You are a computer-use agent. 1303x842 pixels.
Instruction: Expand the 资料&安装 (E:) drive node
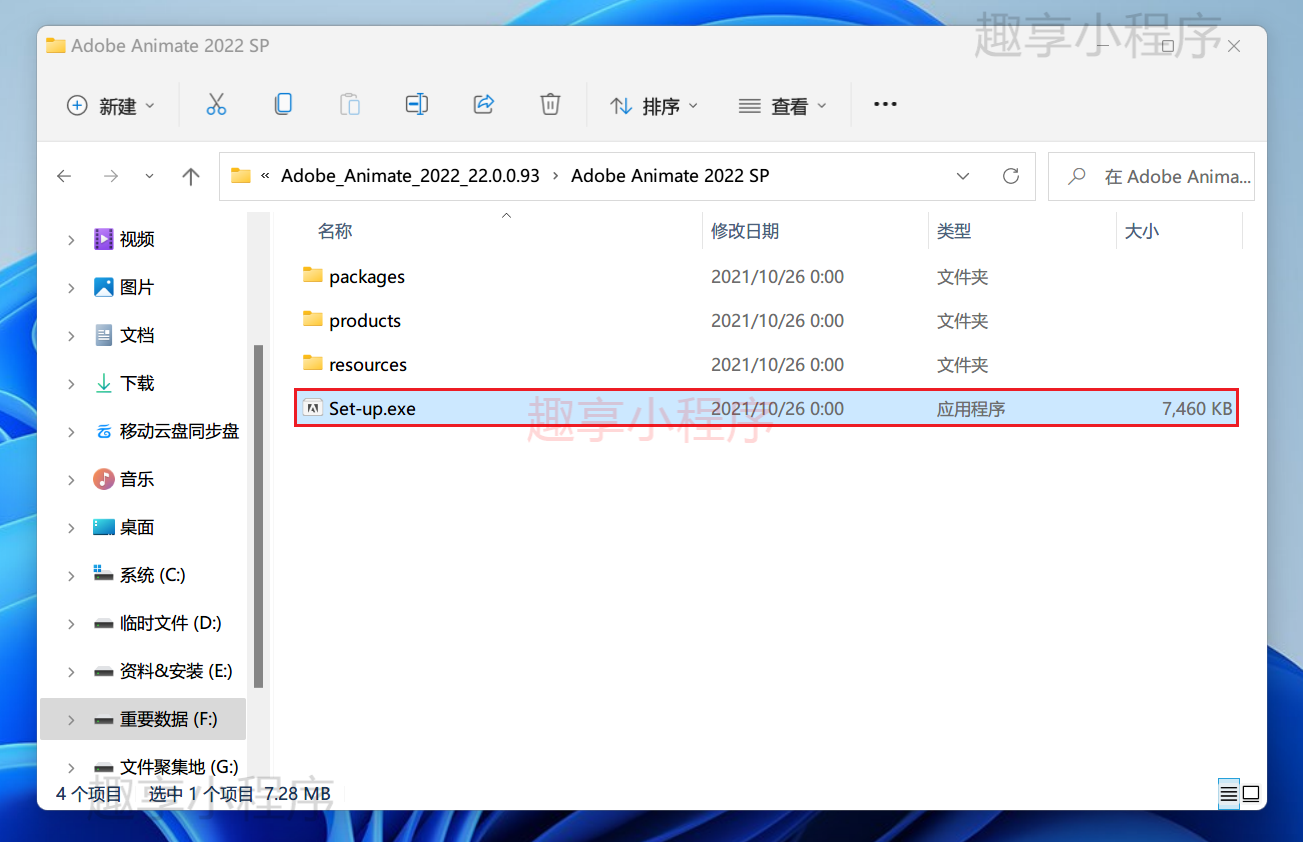[x=71, y=672]
